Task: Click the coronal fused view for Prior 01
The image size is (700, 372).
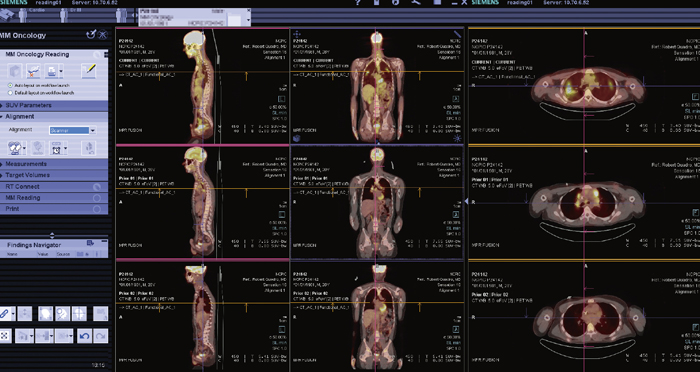Action: (x=377, y=202)
